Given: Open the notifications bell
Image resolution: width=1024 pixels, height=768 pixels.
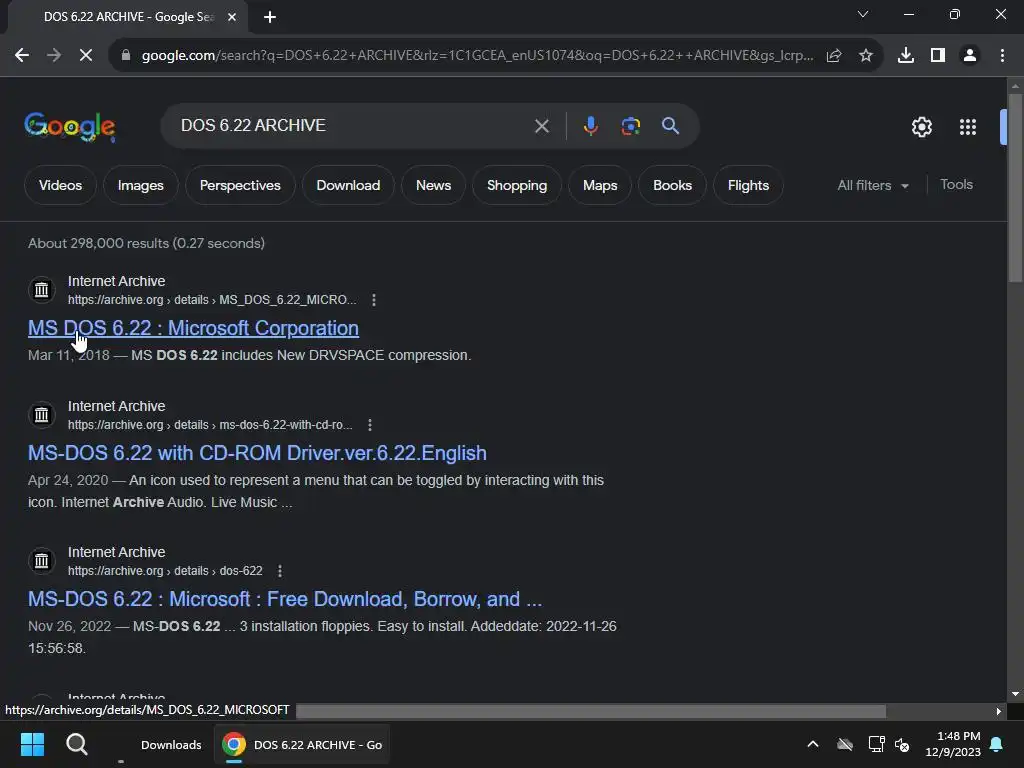Looking at the screenshot, I should [996, 744].
